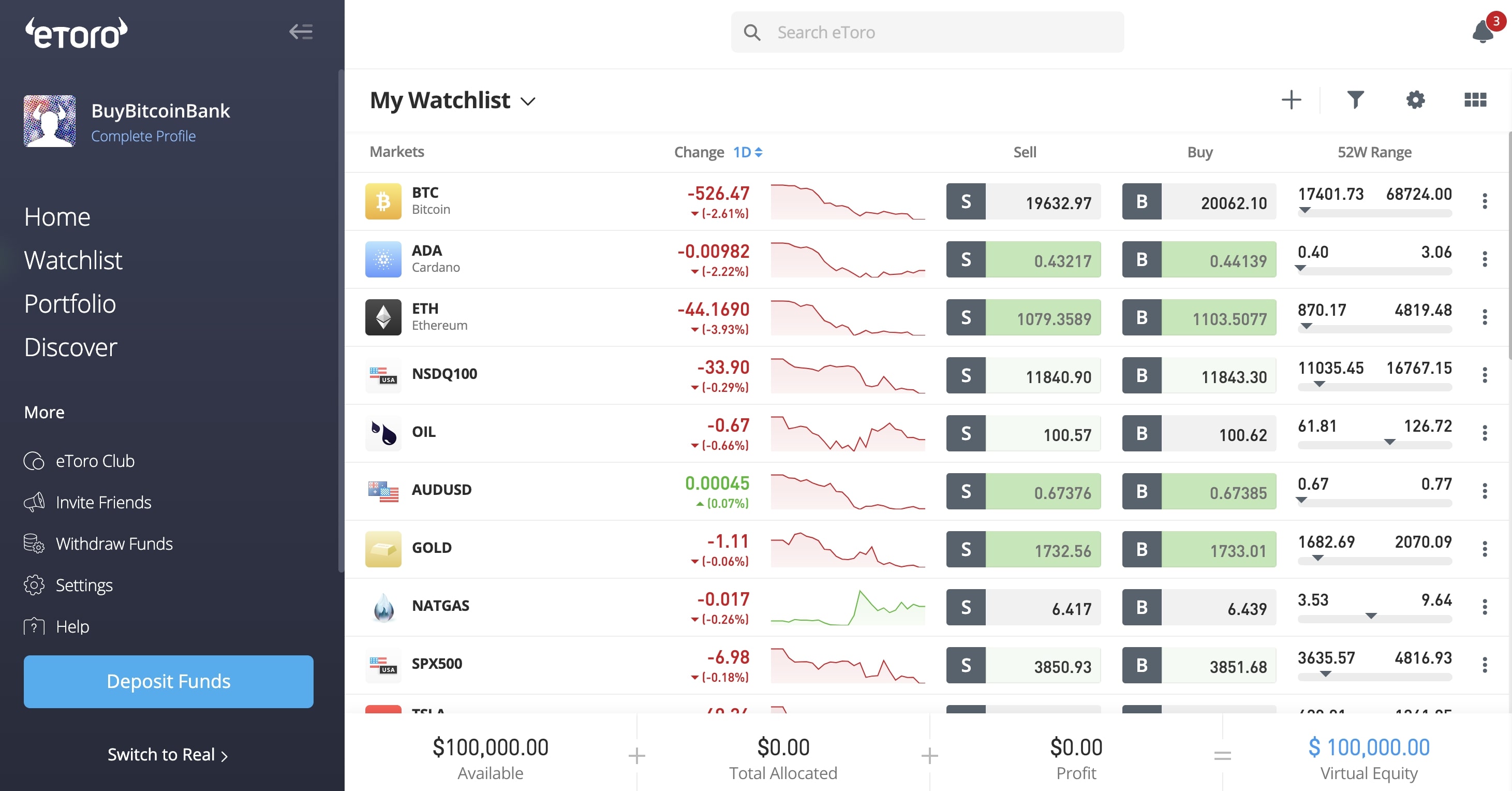This screenshot has height=791, width=1512.
Task: Click the Bitcoin coin icon
Action: (x=383, y=201)
